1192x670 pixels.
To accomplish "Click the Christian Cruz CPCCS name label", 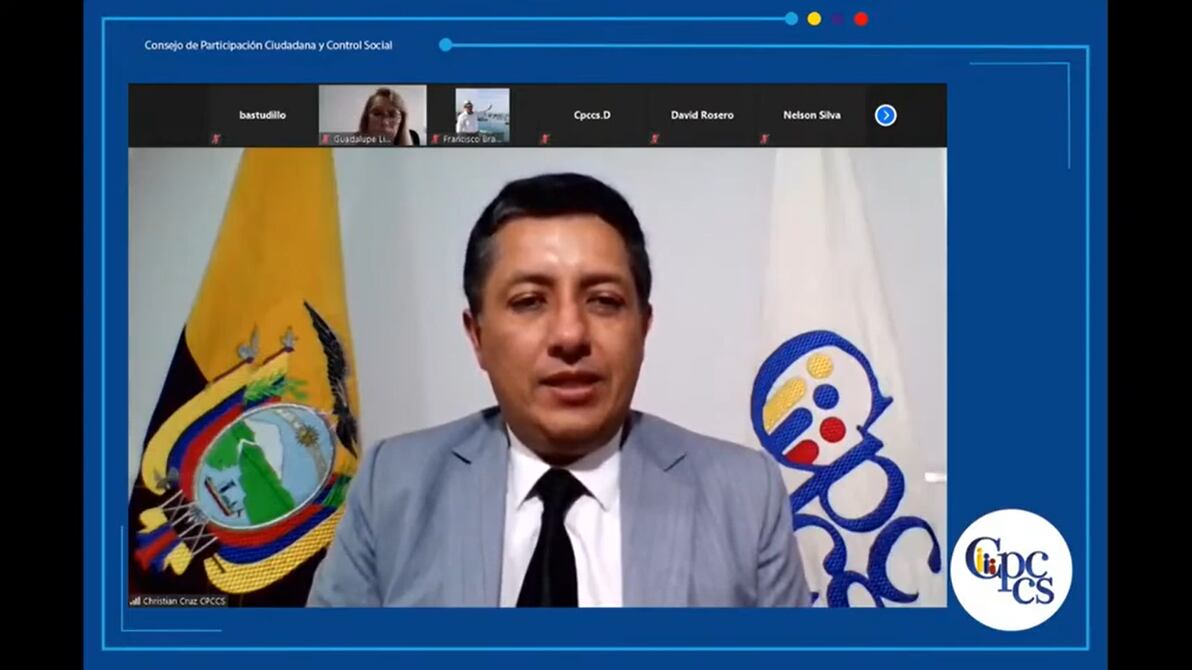I will tap(184, 601).
